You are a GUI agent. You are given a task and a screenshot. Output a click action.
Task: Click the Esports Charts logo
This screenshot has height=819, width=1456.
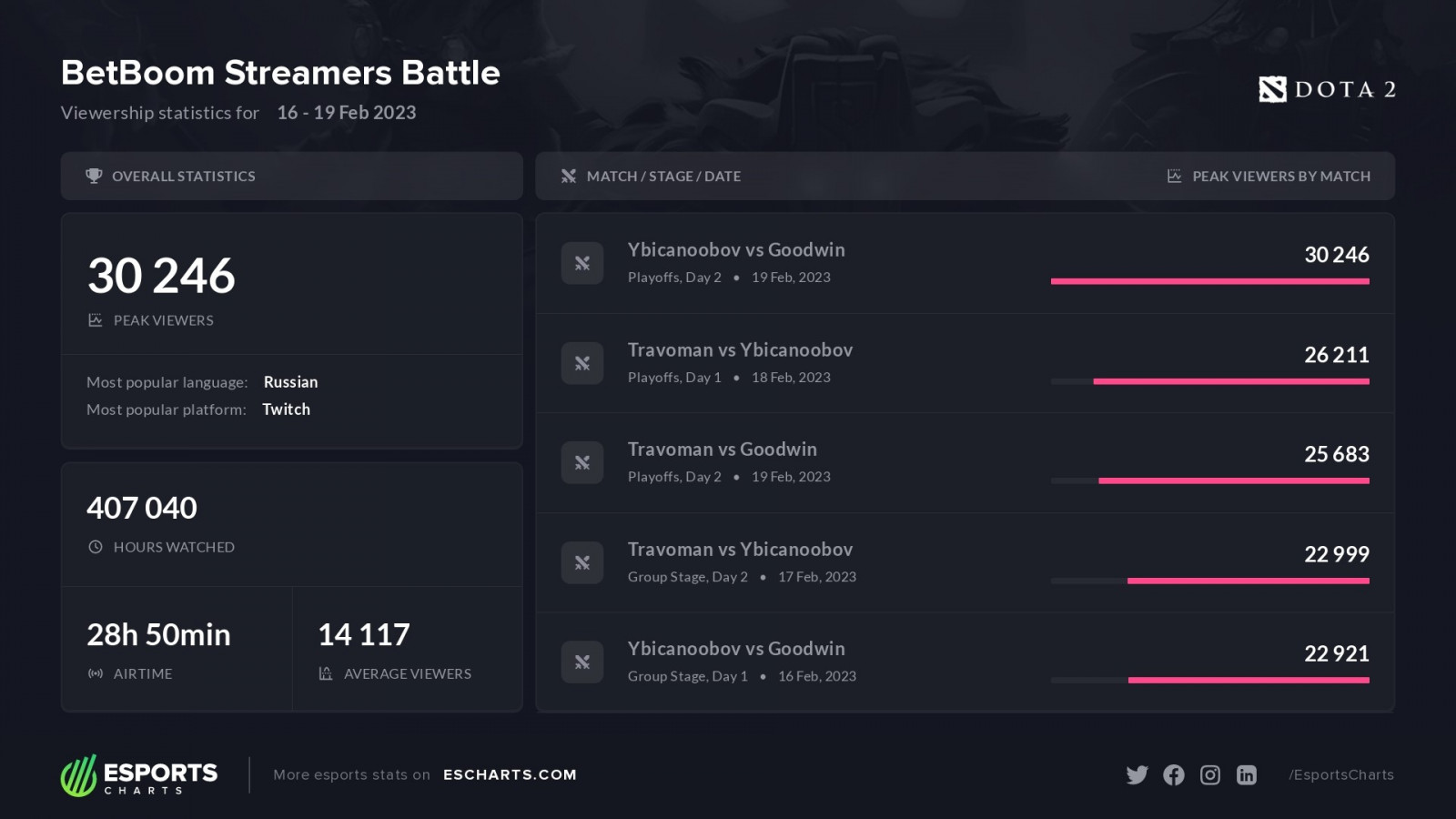point(139,775)
